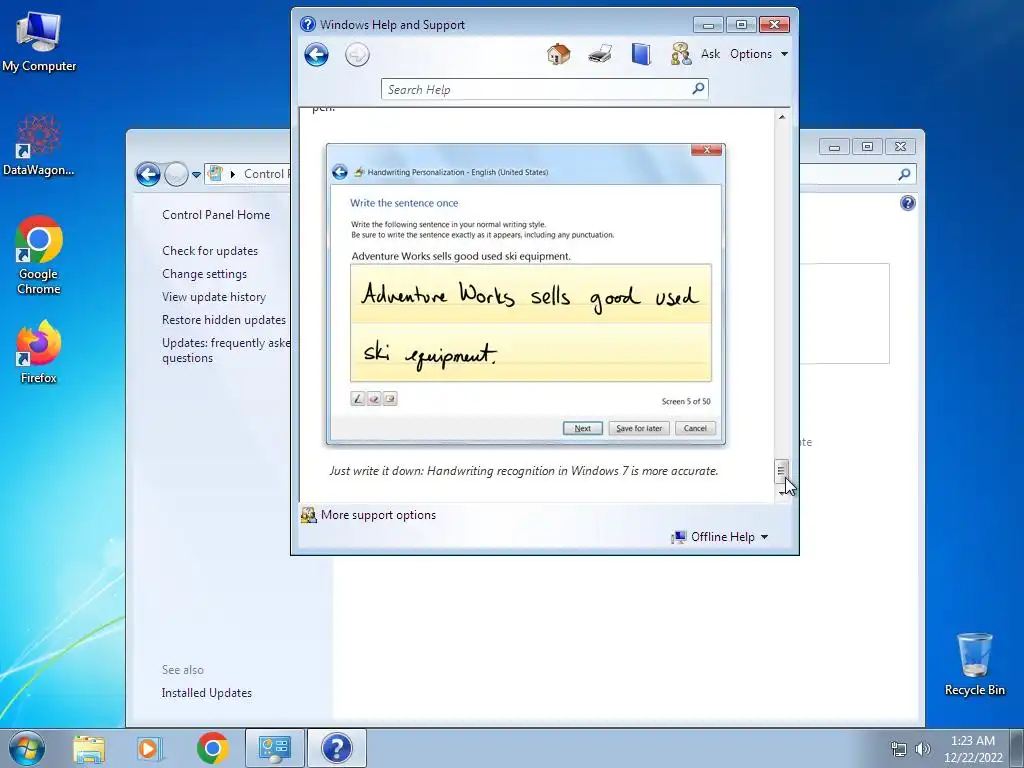The image size is (1024, 768).
Task: Maximize the Windows Help and Support window
Action: click(741, 25)
